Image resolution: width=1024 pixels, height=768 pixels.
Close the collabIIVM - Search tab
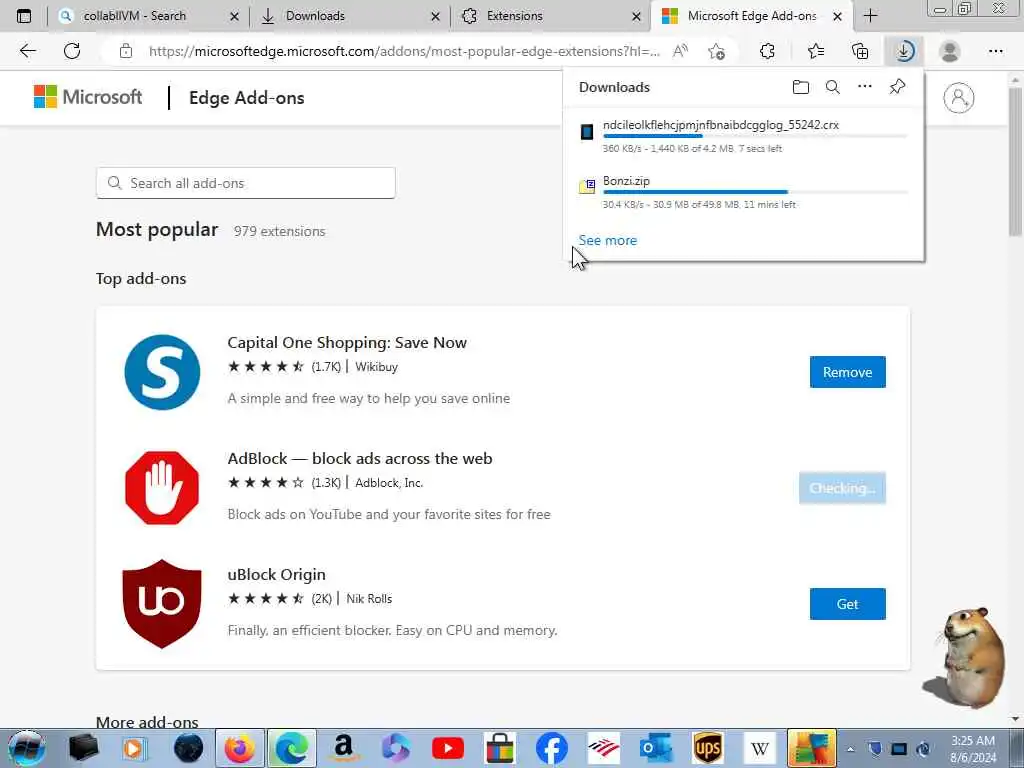tap(234, 16)
